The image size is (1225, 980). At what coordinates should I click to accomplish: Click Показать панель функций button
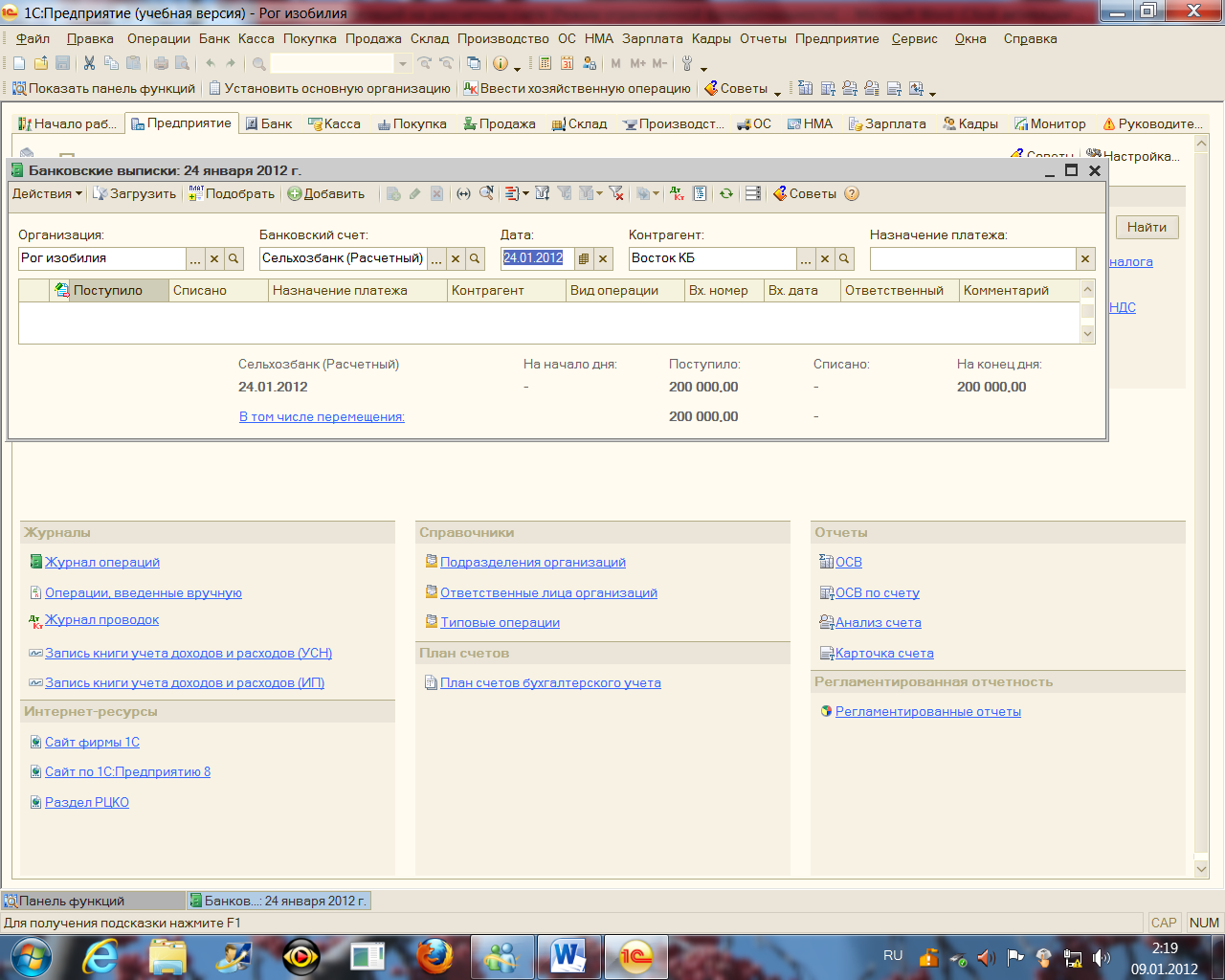[x=103, y=88]
